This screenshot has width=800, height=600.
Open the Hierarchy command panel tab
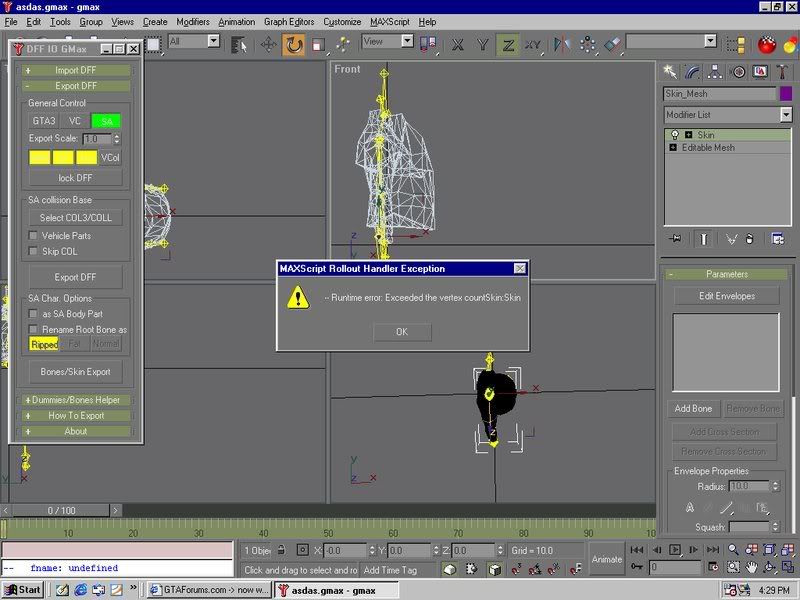(715, 71)
